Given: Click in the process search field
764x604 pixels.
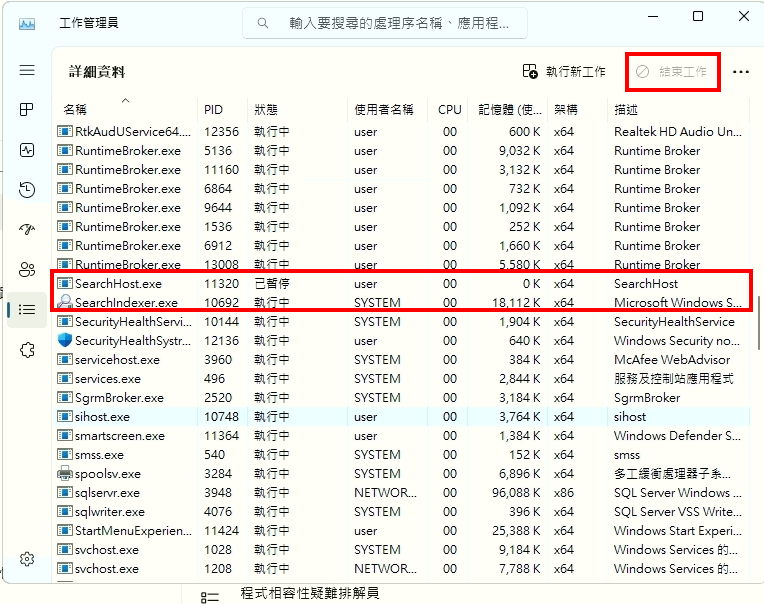Looking at the screenshot, I should click(385, 23).
